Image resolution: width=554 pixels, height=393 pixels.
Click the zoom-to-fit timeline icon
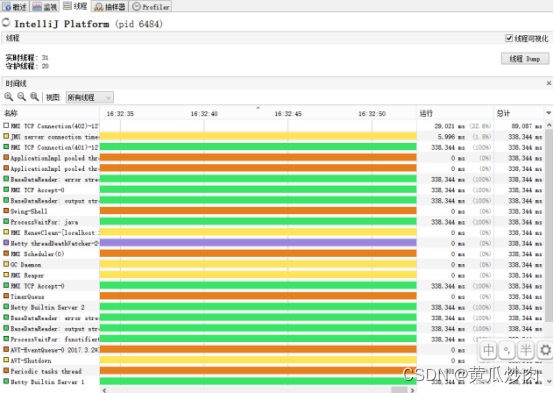click(34, 96)
